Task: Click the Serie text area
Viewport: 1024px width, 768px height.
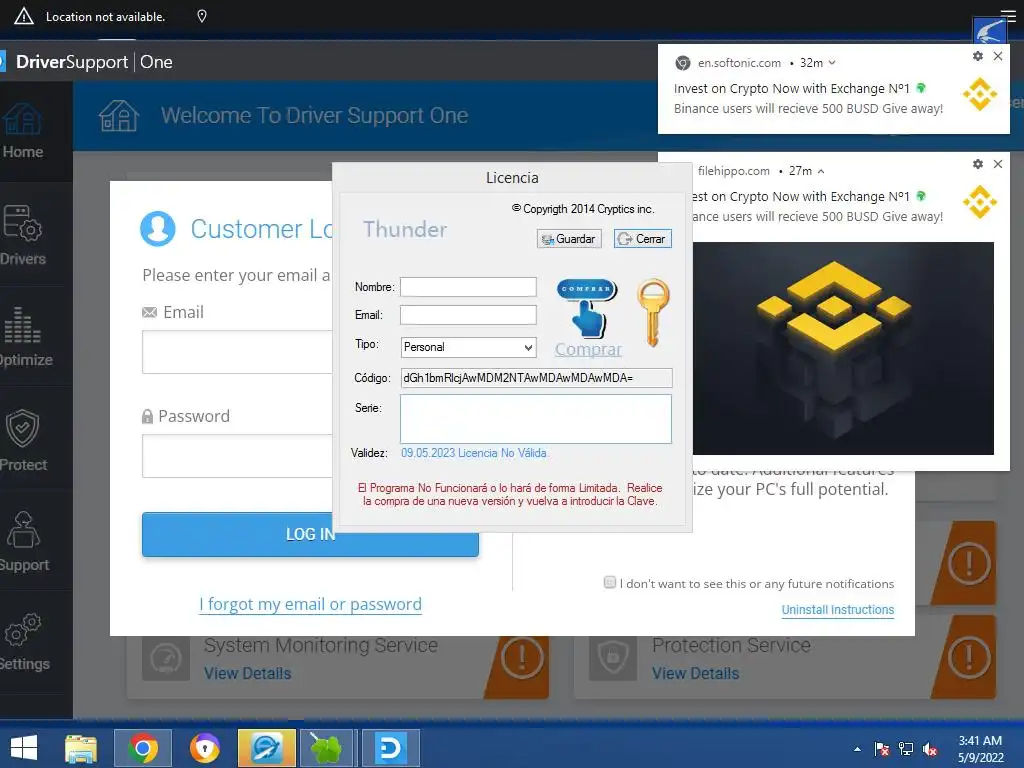Action: point(536,419)
